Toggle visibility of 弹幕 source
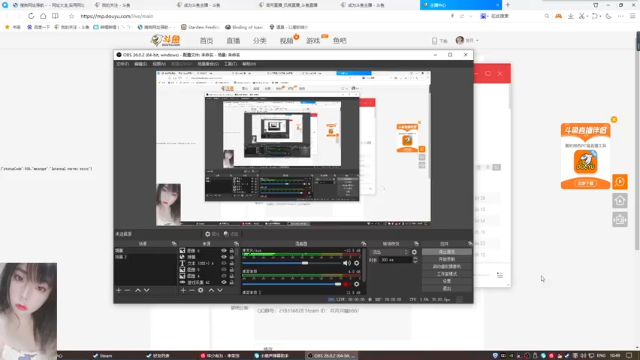The width and height of the screenshot is (640, 360). 224,257
